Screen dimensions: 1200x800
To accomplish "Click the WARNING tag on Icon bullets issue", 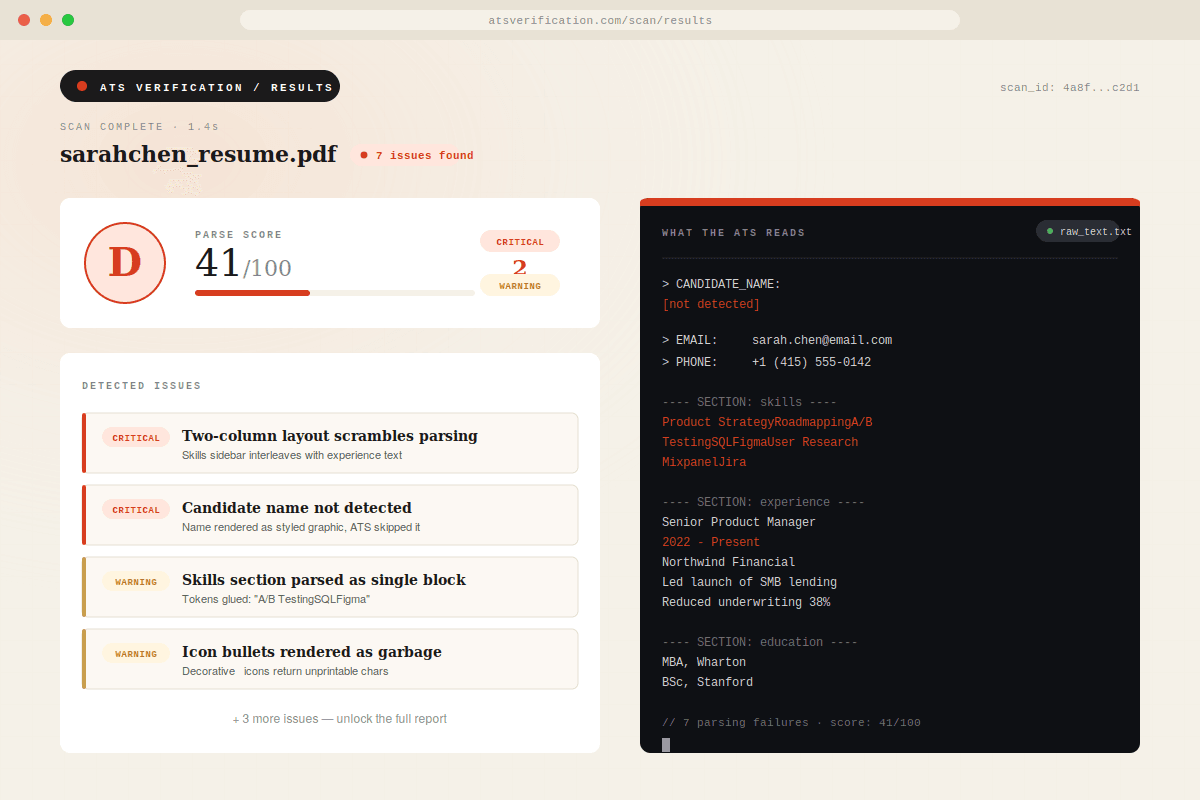I will pyautogui.click(x=136, y=654).
